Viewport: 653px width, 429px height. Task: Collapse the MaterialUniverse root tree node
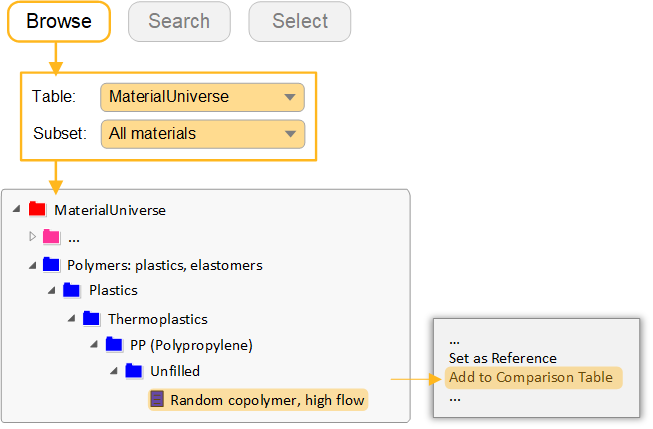(18, 209)
